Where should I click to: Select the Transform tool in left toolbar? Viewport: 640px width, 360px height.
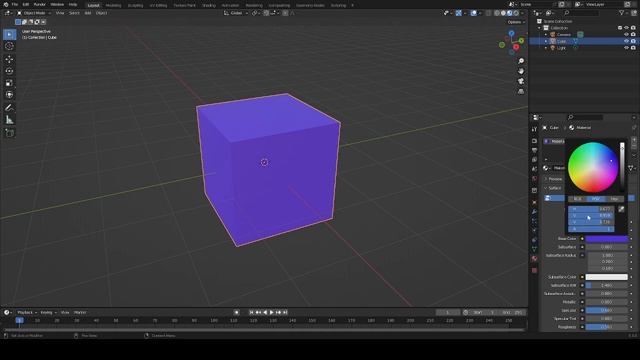(x=9, y=95)
